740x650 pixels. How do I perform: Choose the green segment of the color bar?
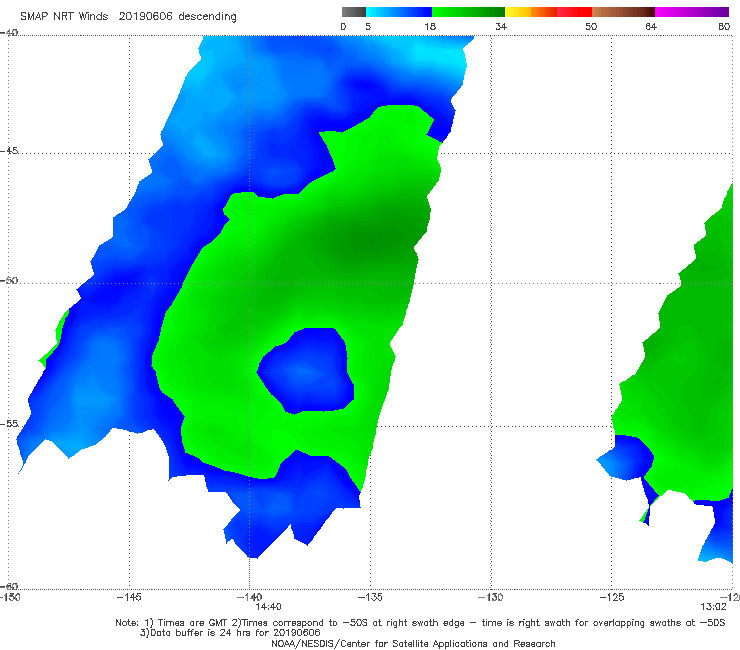click(468, 12)
